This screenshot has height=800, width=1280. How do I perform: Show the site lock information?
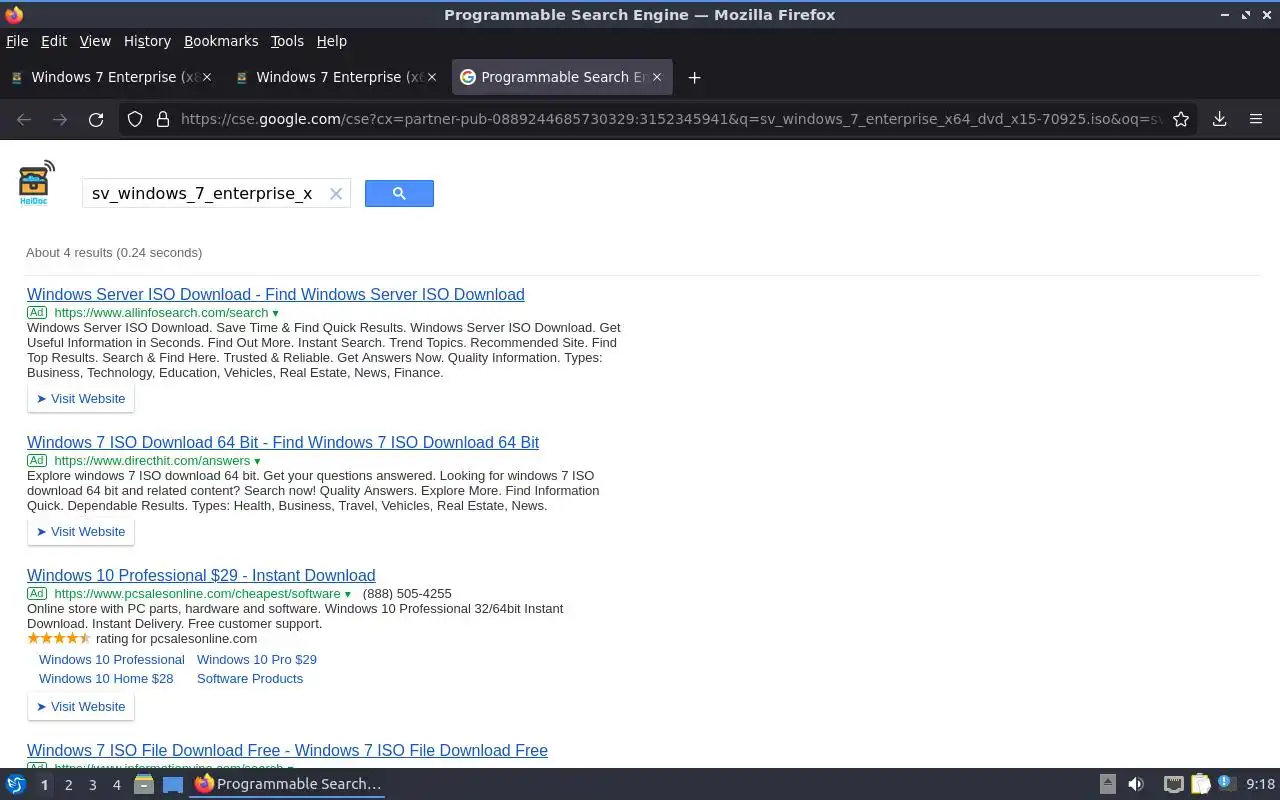tap(162, 119)
